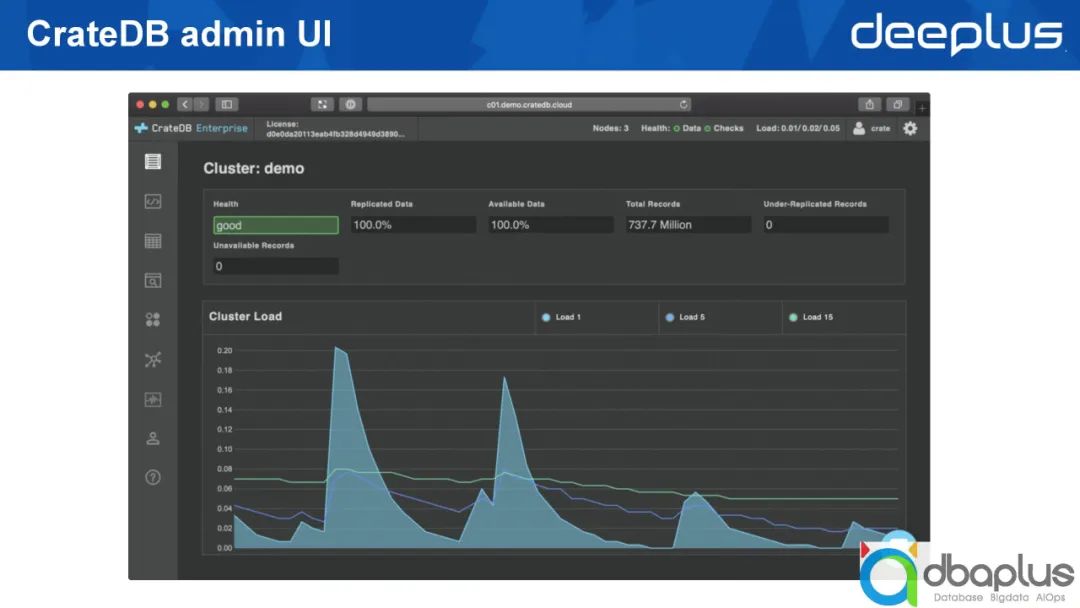
Task: Click the address bar with c01.demo.cratedb.cloud
Action: 530,104
